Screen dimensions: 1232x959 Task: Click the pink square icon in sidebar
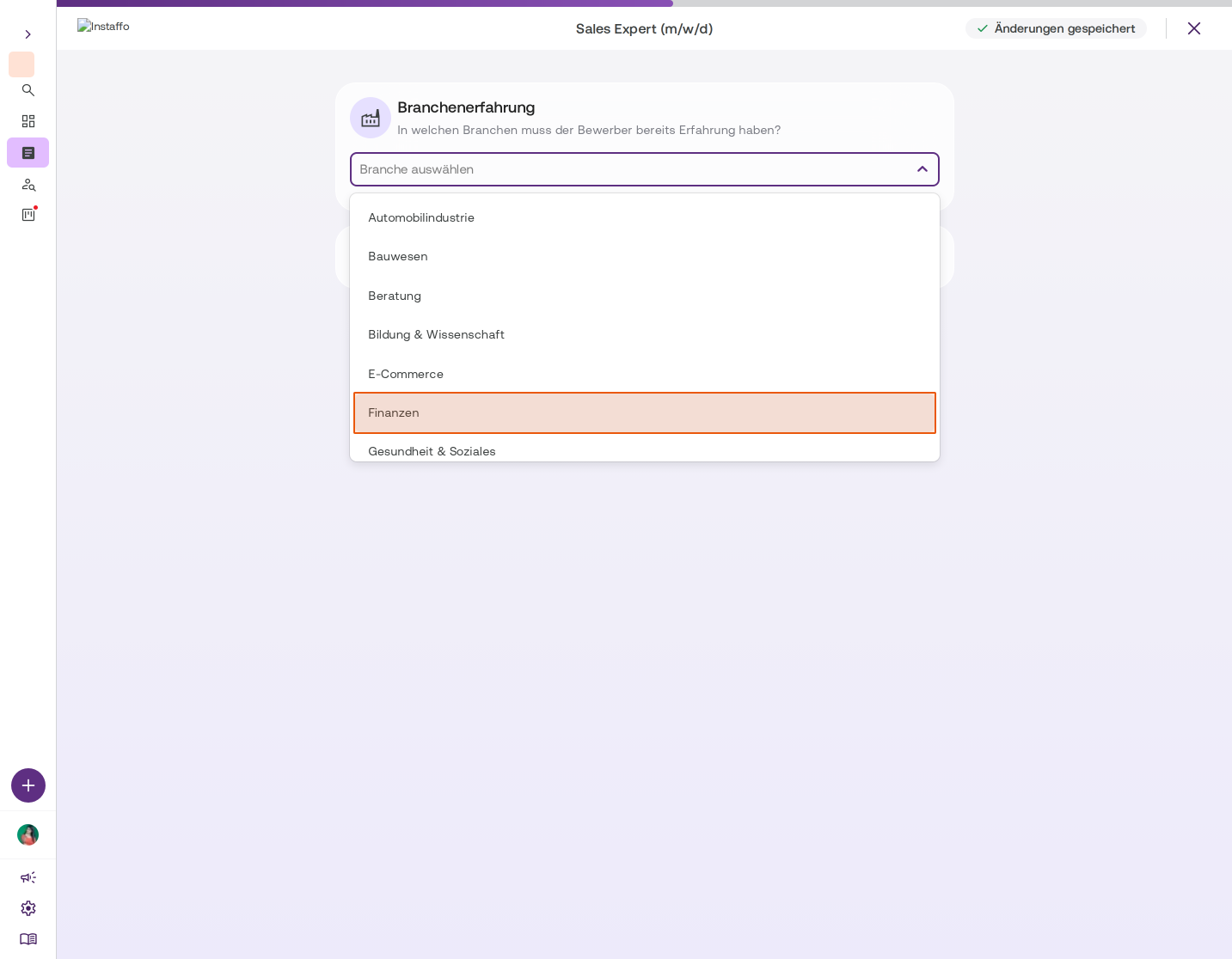click(x=21, y=64)
